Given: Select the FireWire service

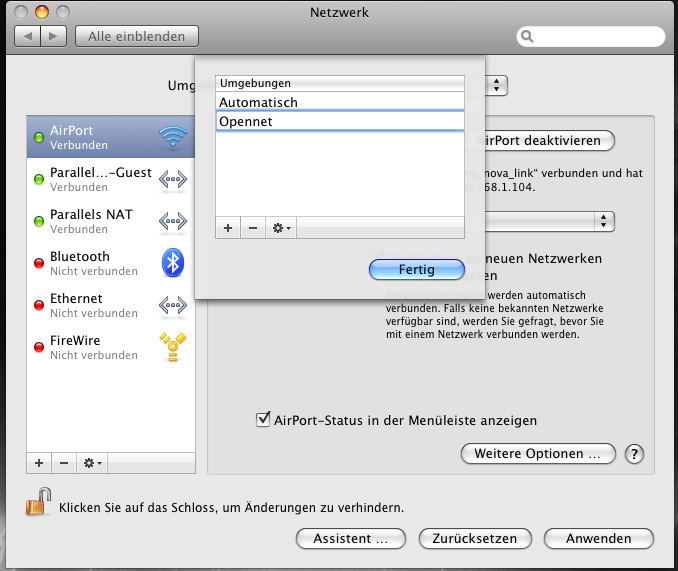Looking at the screenshot, I should [x=111, y=347].
